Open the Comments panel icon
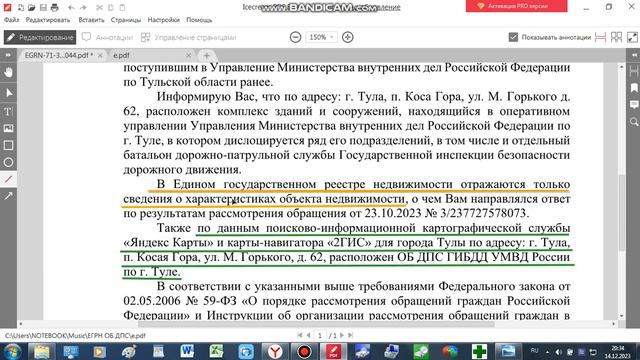The width and height of the screenshot is (640, 360). [634, 104]
